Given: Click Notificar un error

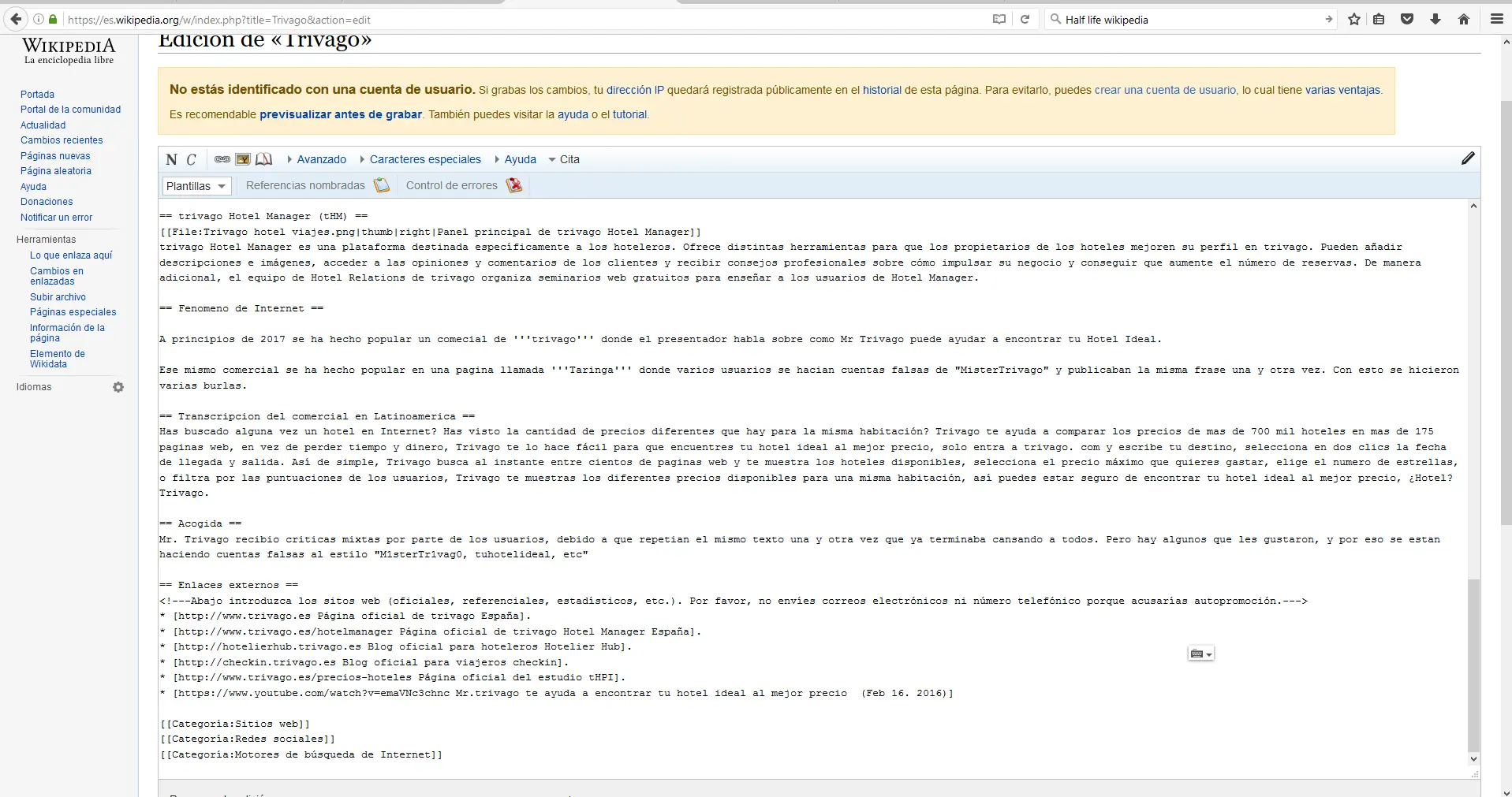Looking at the screenshot, I should click(x=56, y=218).
